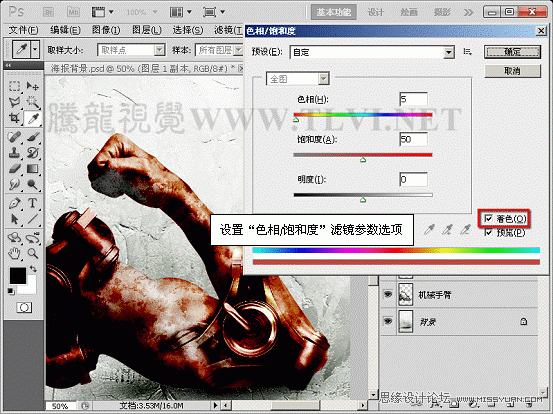Open the 图像(I) menu
This screenshot has width=553, height=414.
(x=106, y=30)
